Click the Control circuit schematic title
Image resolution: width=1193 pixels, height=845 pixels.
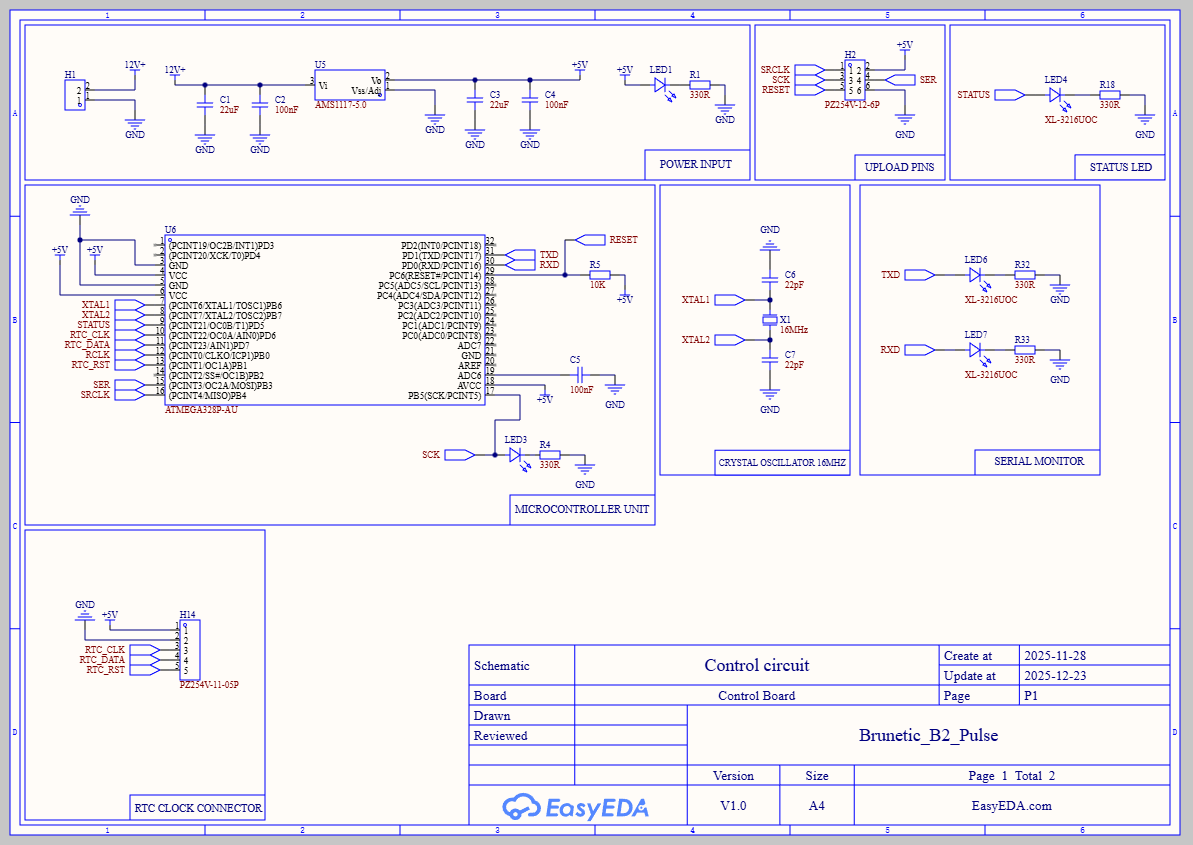click(757, 666)
